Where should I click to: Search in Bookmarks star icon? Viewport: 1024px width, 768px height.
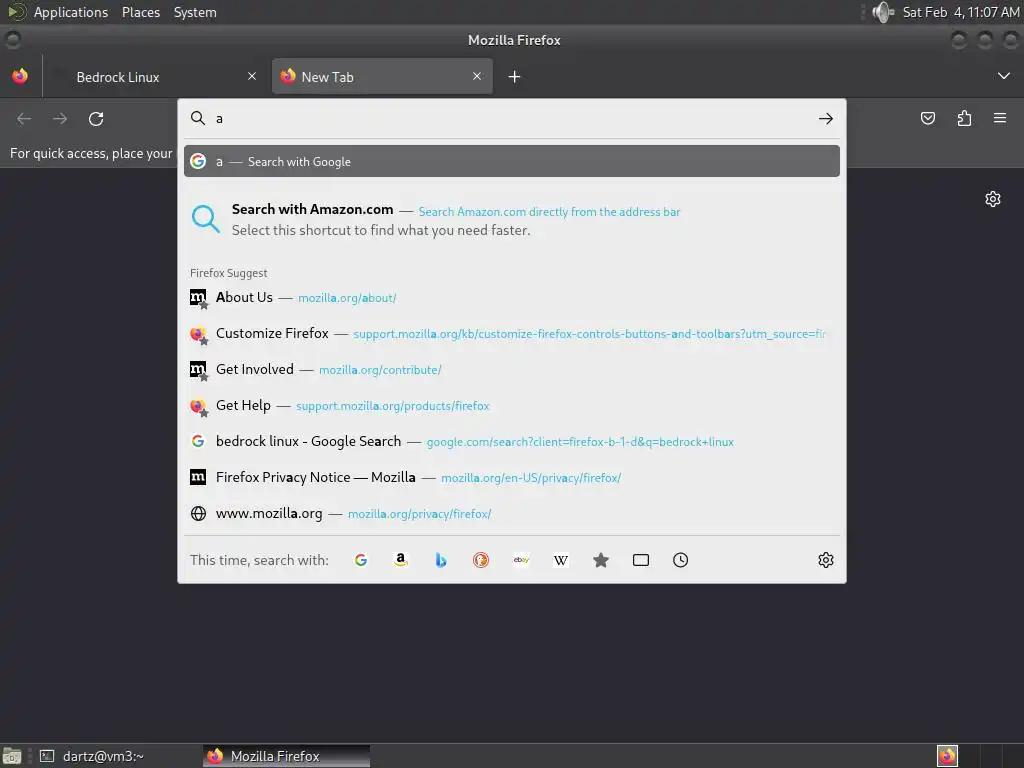click(601, 560)
